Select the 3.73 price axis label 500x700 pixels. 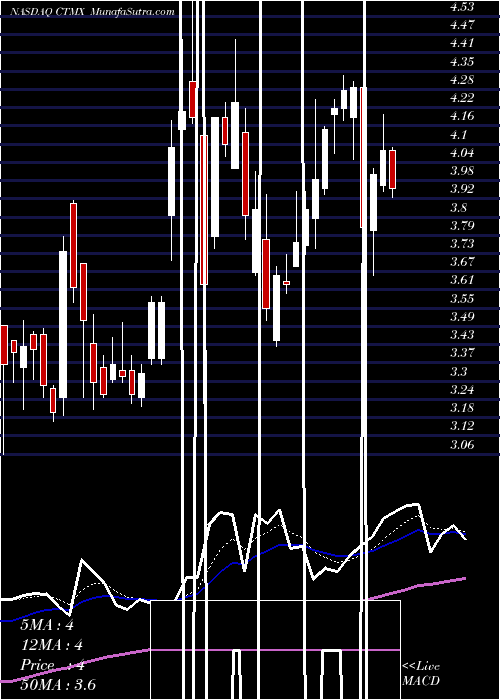pos(462,244)
